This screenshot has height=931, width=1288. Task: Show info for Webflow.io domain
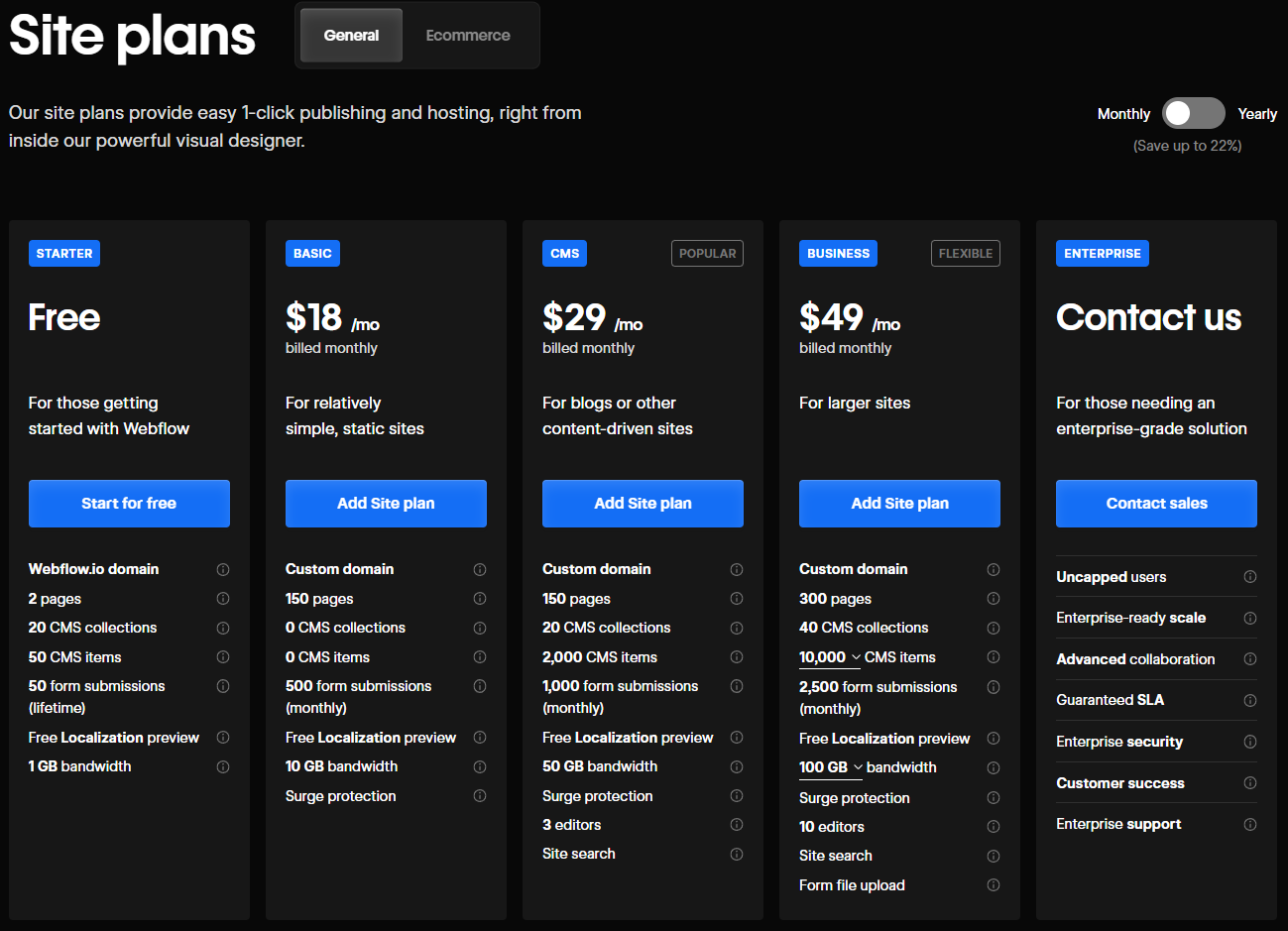(223, 569)
